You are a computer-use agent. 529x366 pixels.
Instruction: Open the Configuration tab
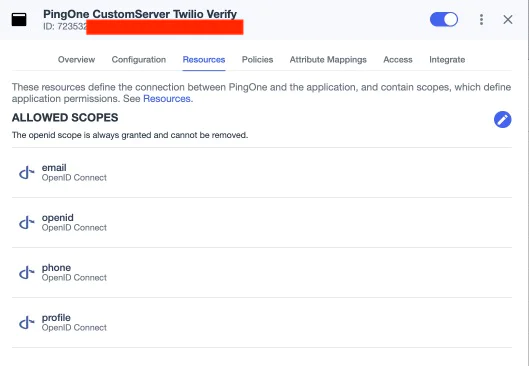pyautogui.click(x=139, y=60)
